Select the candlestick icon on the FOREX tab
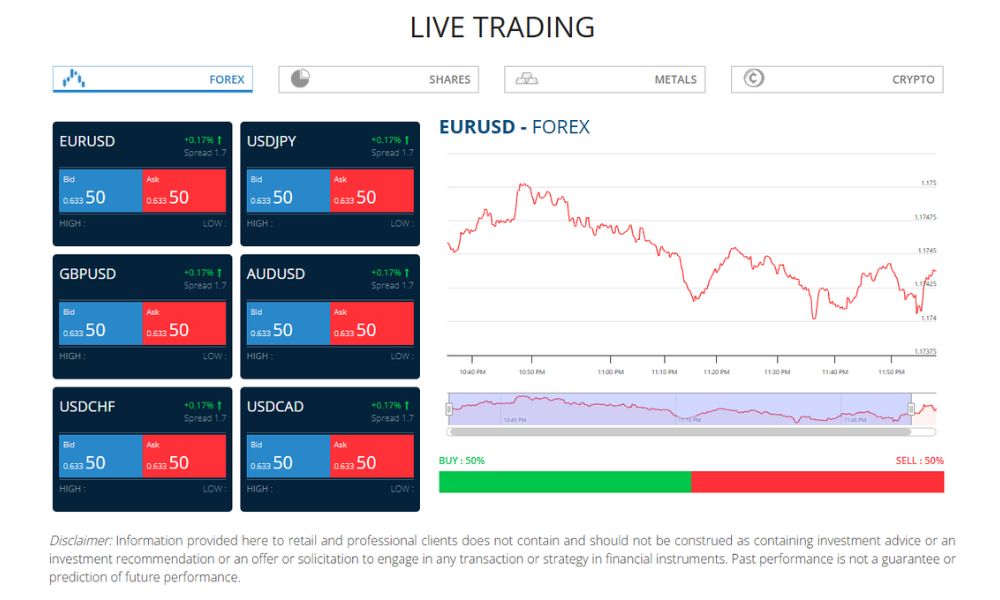 pyautogui.click(x=73, y=78)
